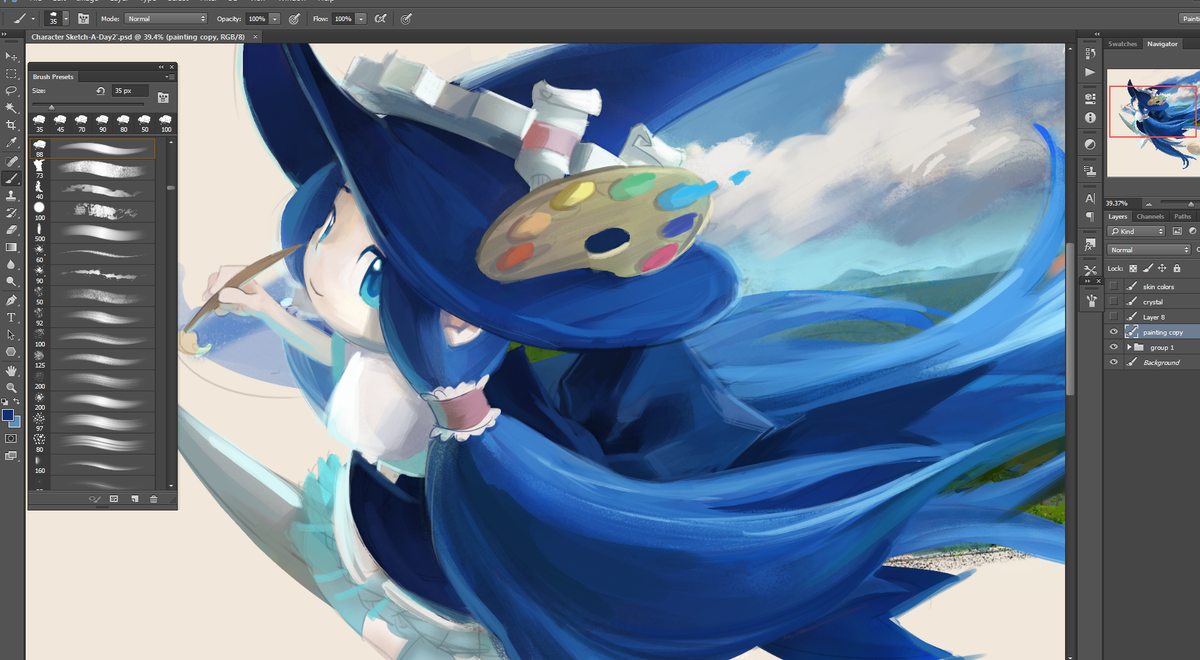This screenshot has width=1200, height=660.
Task: Open brush preset picker arrow
Action: click(x=66, y=18)
